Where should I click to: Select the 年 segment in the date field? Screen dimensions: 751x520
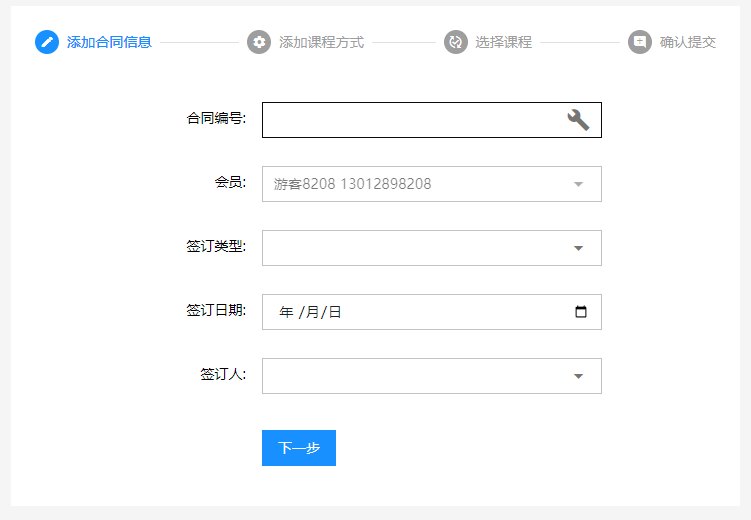(287, 312)
